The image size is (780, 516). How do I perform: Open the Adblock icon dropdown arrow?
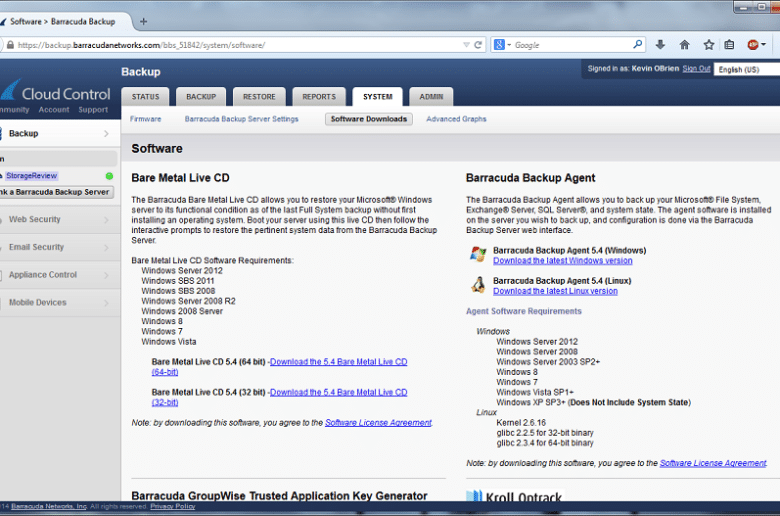[764, 45]
